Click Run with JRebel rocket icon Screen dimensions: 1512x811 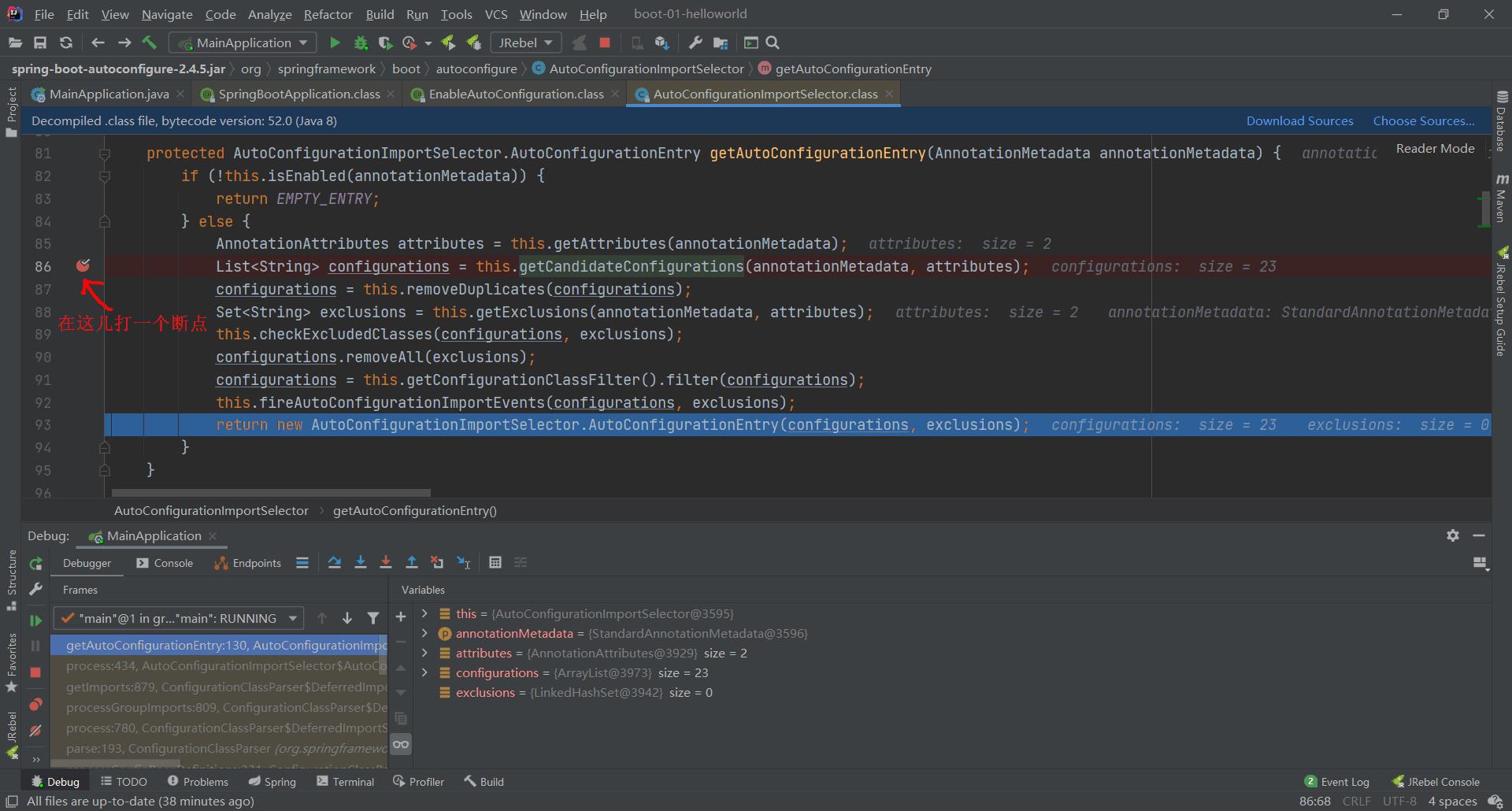pos(448,43)
